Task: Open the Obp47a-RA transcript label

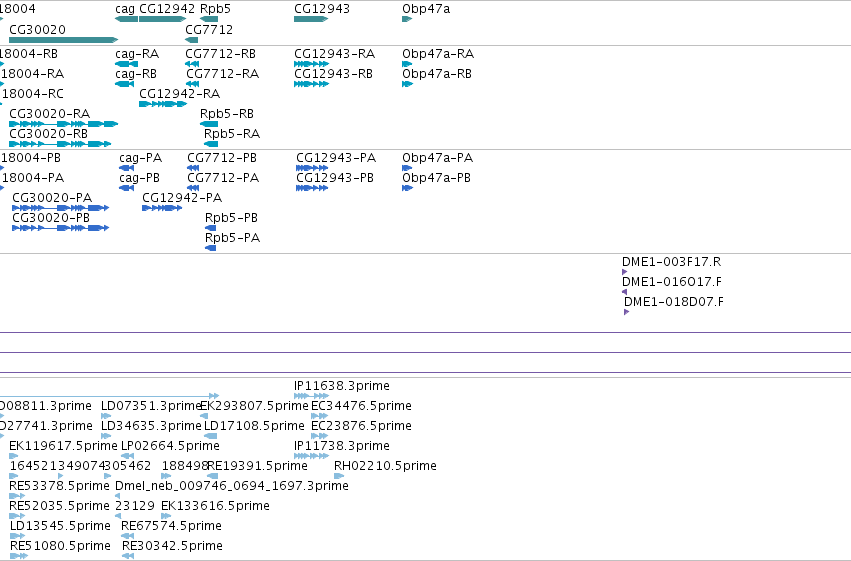Action: tap(438, 54)
